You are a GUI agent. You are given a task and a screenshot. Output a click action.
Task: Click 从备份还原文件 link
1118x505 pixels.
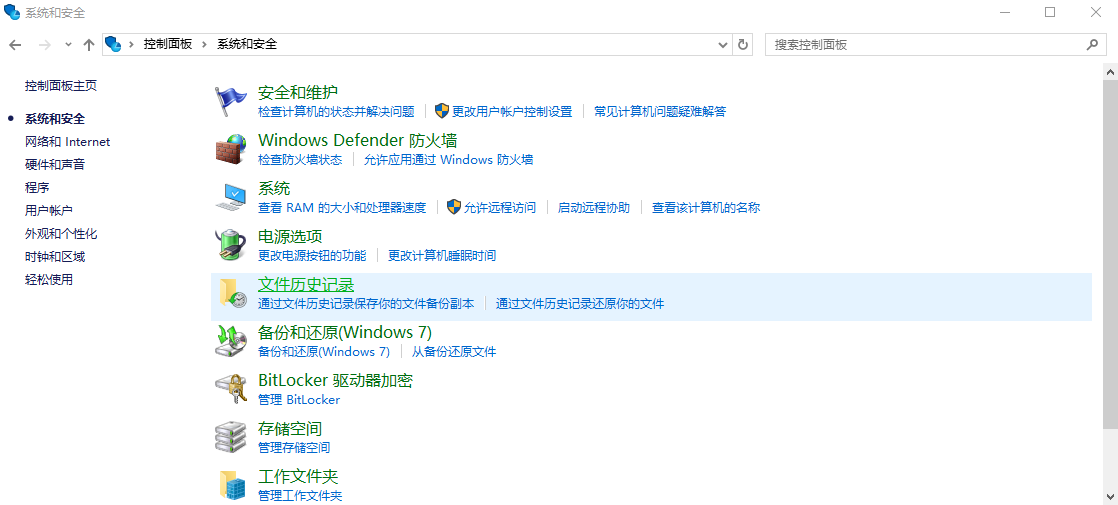pyautogui.click(x=454, y=352)
